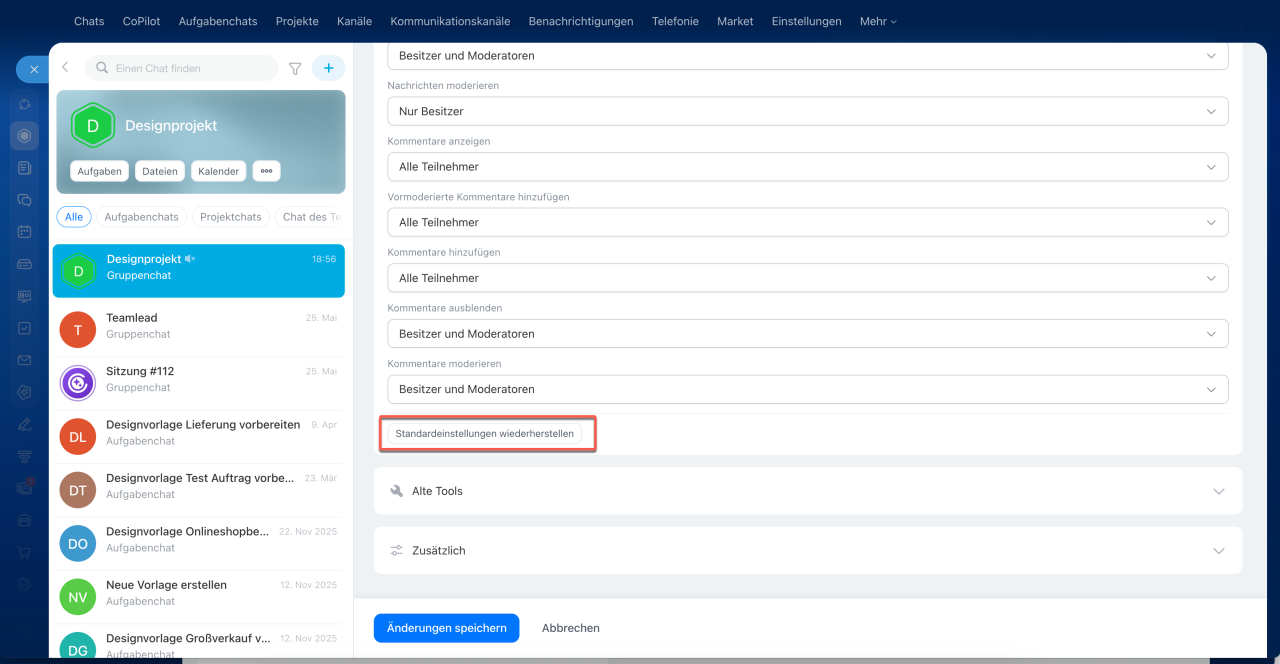Screen dimensions: 1280x664
Task: Open the Mehr menu in top bar
Action: [x=878, y=21]
